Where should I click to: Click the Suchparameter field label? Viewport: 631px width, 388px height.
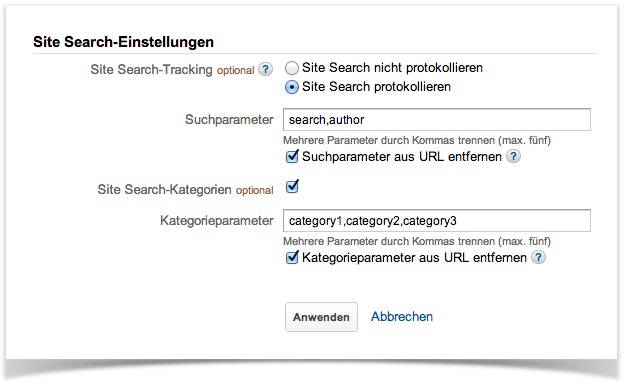[x=229, y=120]
